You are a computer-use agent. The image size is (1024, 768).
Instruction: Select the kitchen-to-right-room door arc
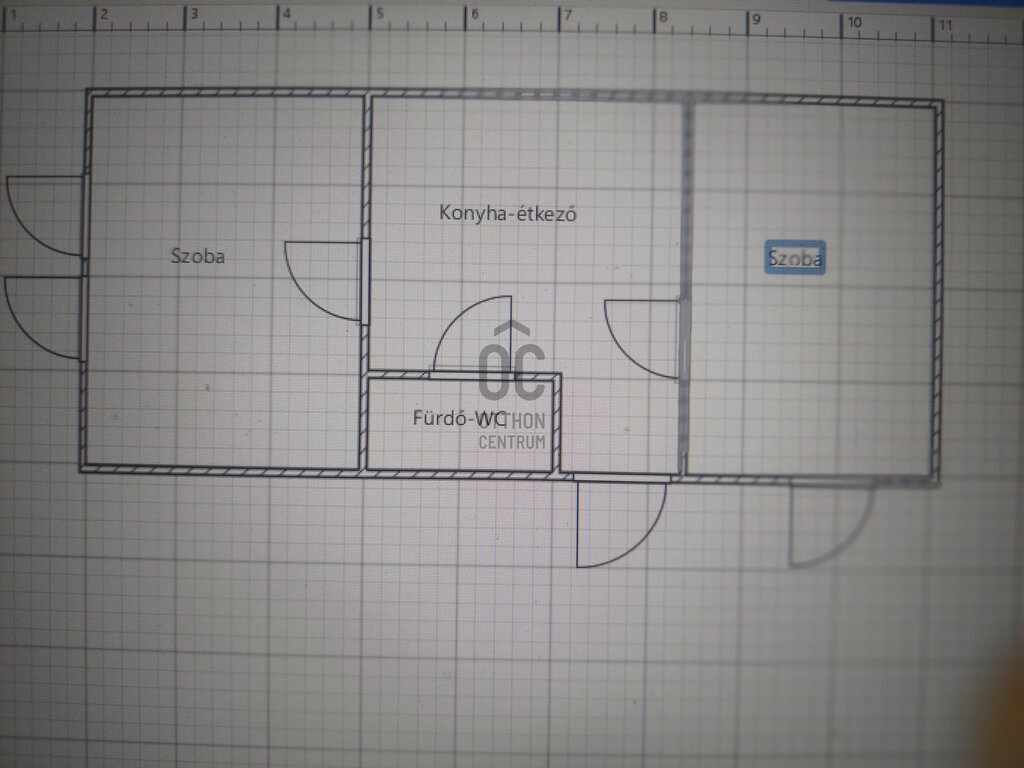(x=643, y=338)
